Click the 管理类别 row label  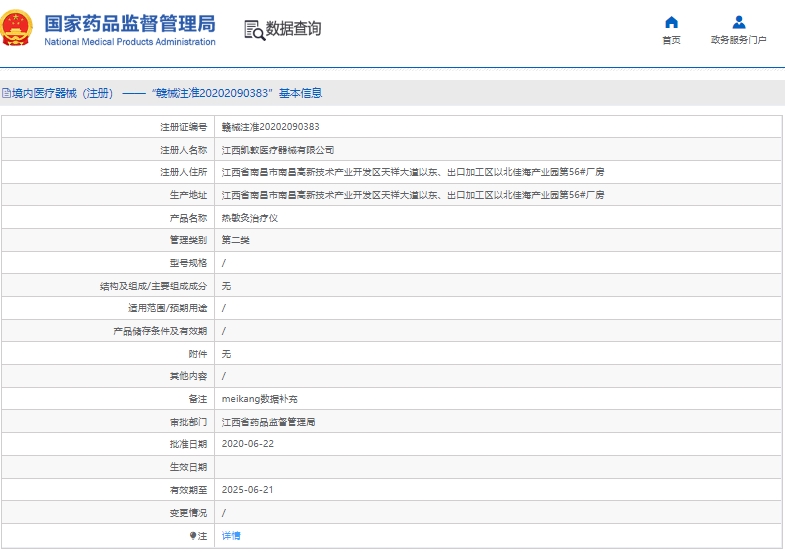pos(188,240)
